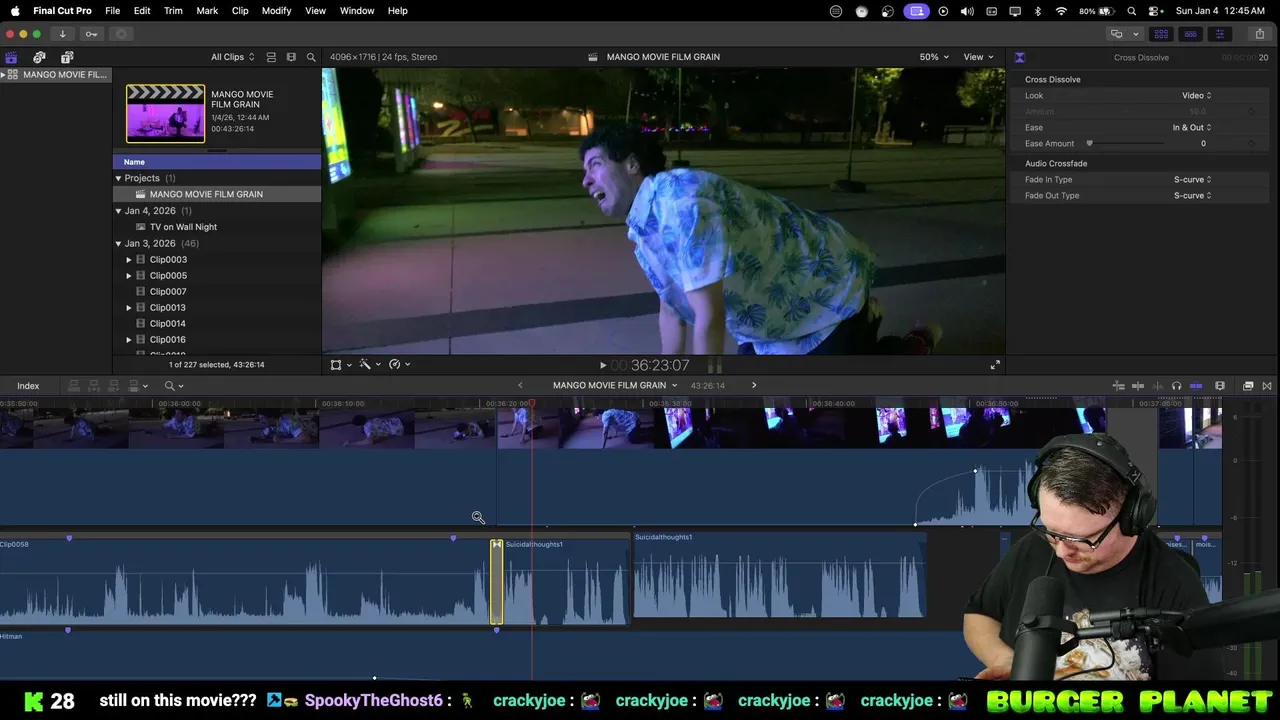Show the Libraries sidebar clapperboard icon
The width and height of the screenshot is (1280, 720).
pos(11,57)
